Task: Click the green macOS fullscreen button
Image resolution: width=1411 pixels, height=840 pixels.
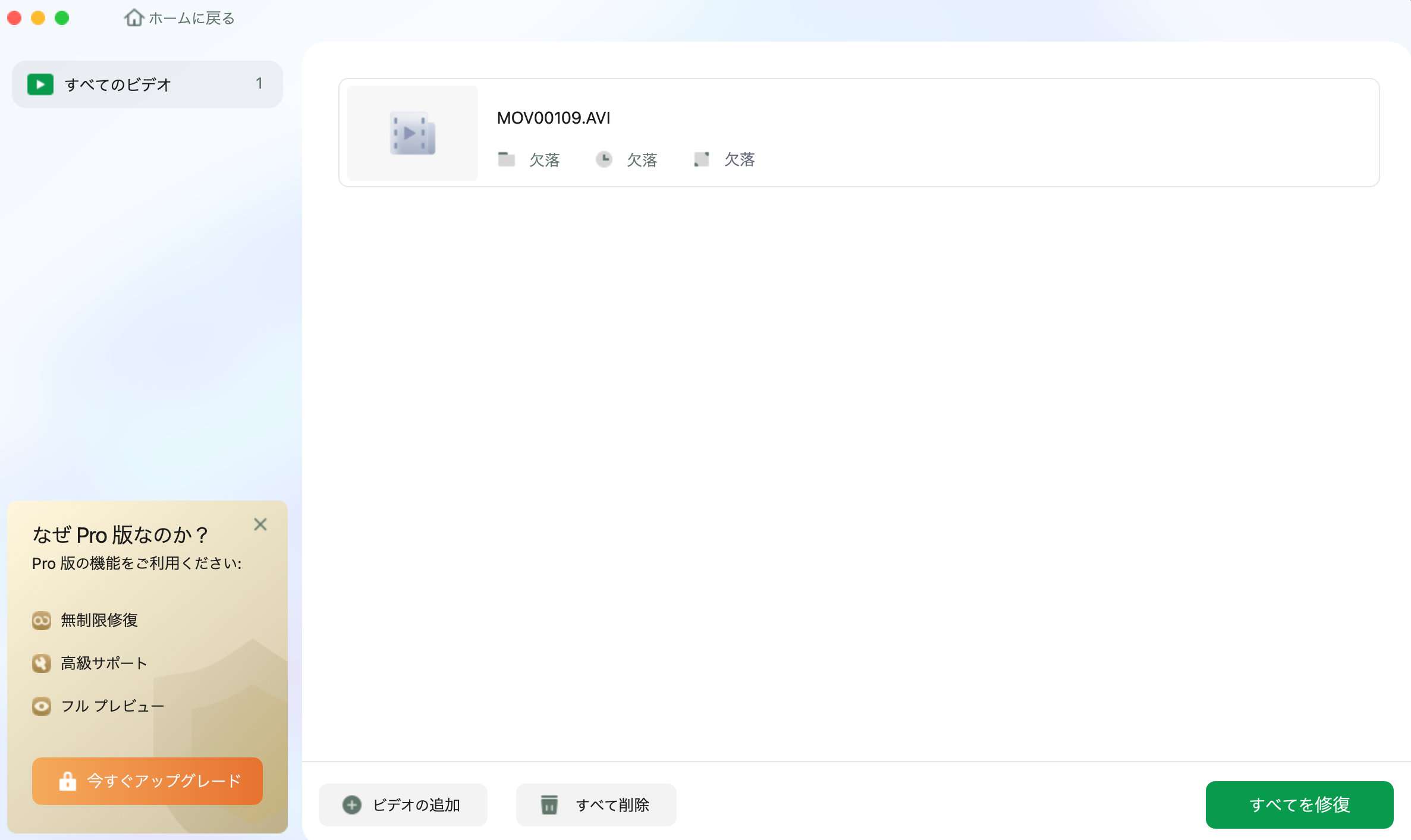Action: [x=62, y=18]
